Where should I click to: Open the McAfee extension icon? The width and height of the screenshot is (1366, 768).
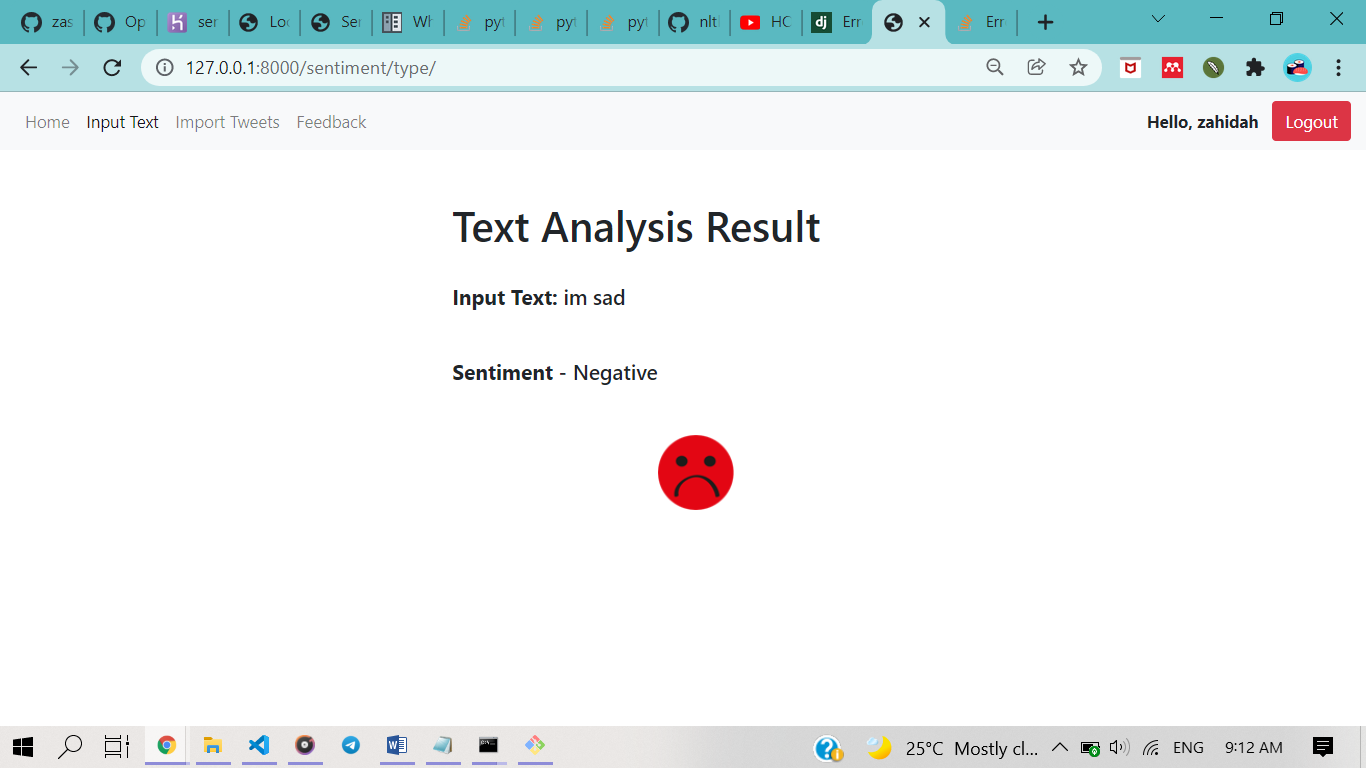click(1130, 67)
